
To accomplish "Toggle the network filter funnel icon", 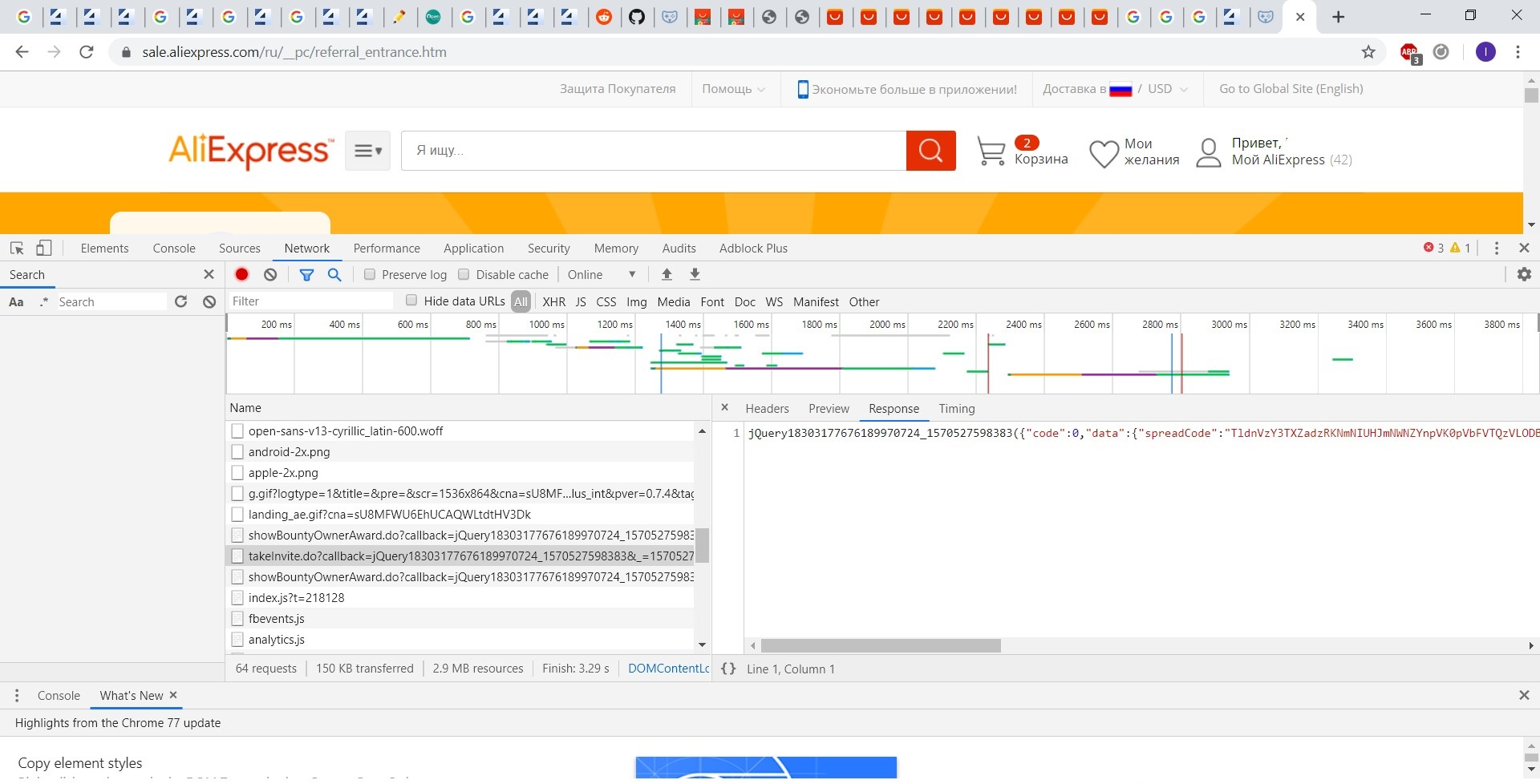I will [306, 275].
